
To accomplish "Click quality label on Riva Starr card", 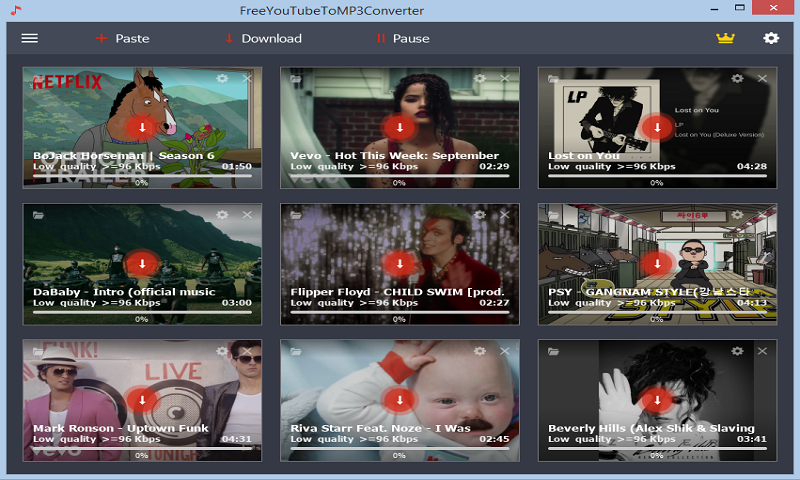I will [x=354, y=439].
